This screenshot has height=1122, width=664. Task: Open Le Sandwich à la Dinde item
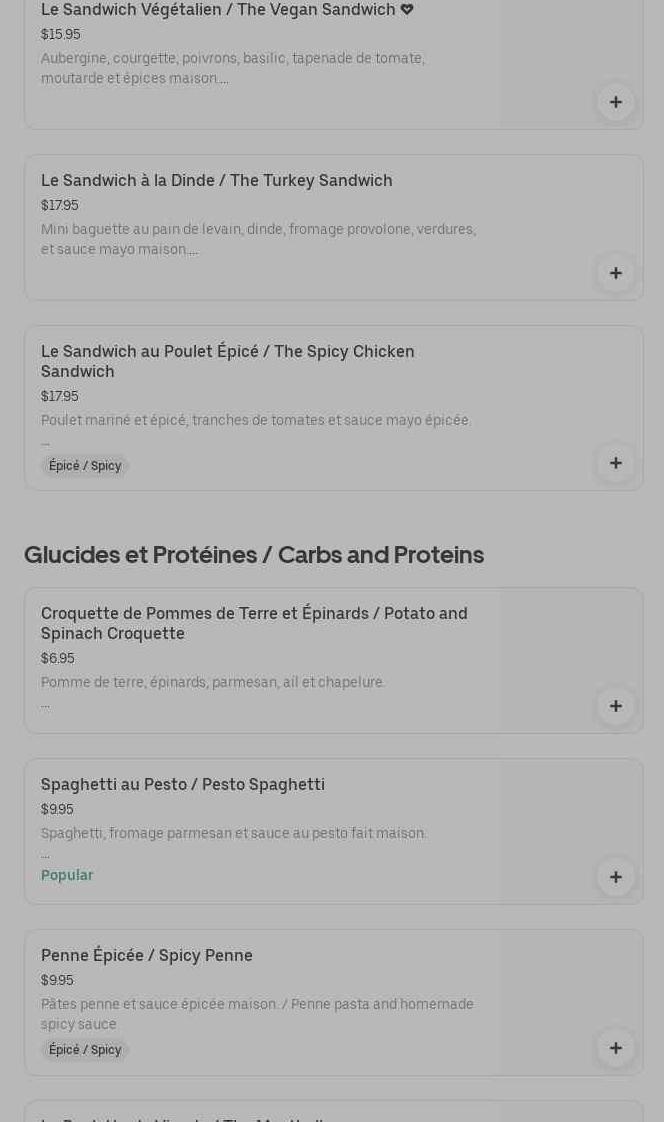tap(216, 181)
